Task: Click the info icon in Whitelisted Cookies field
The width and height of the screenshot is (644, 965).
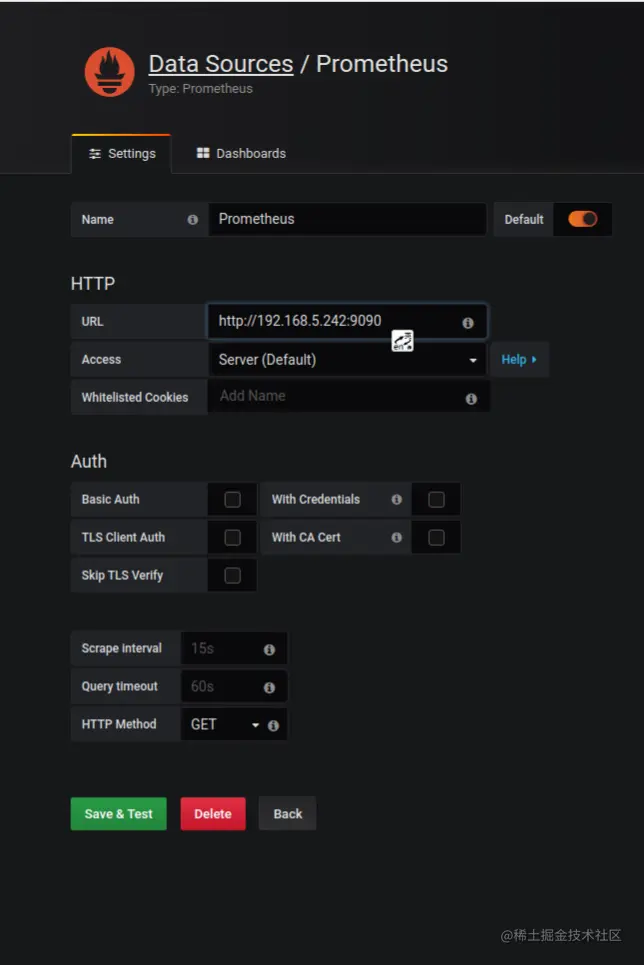Action: pos(471,399)
